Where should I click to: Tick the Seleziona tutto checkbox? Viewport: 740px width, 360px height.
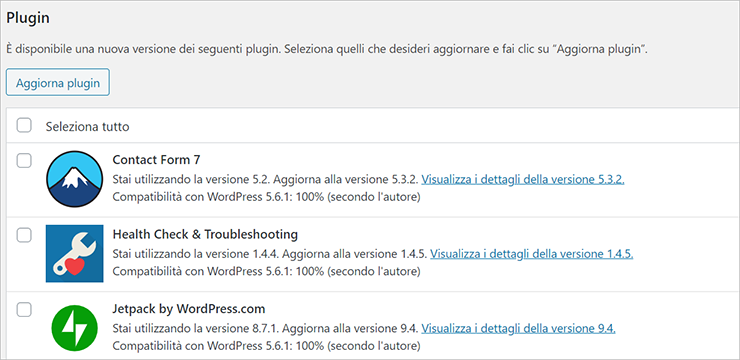click(24, 126)
